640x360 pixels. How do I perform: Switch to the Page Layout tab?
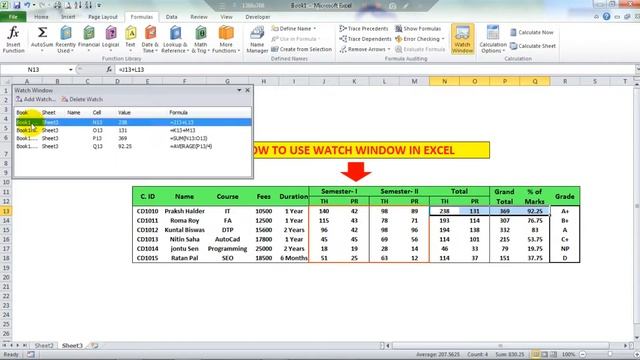point(102,17)
